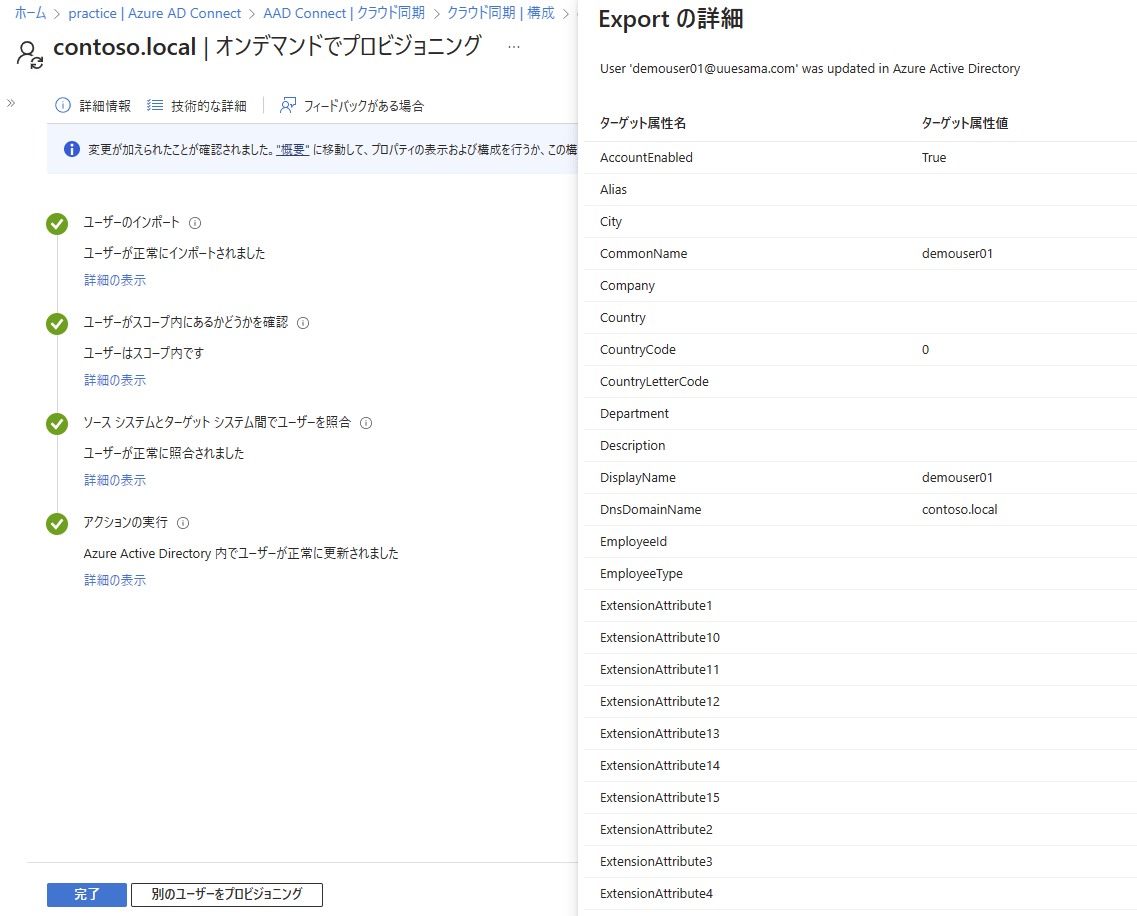Screen dimensions: 1137x916
Task: Click the user sync icon beside contoso.local
Action: [30, 55]
